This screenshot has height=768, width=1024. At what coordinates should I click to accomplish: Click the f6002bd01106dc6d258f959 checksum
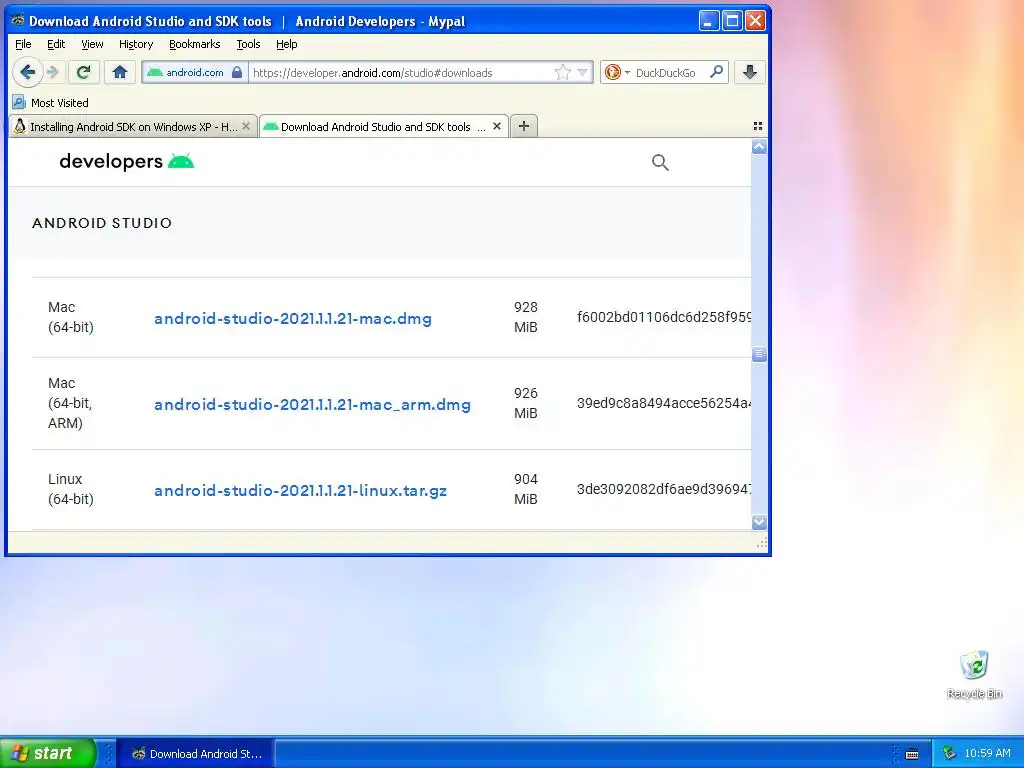pyautogui.click(x=664, y=317)
